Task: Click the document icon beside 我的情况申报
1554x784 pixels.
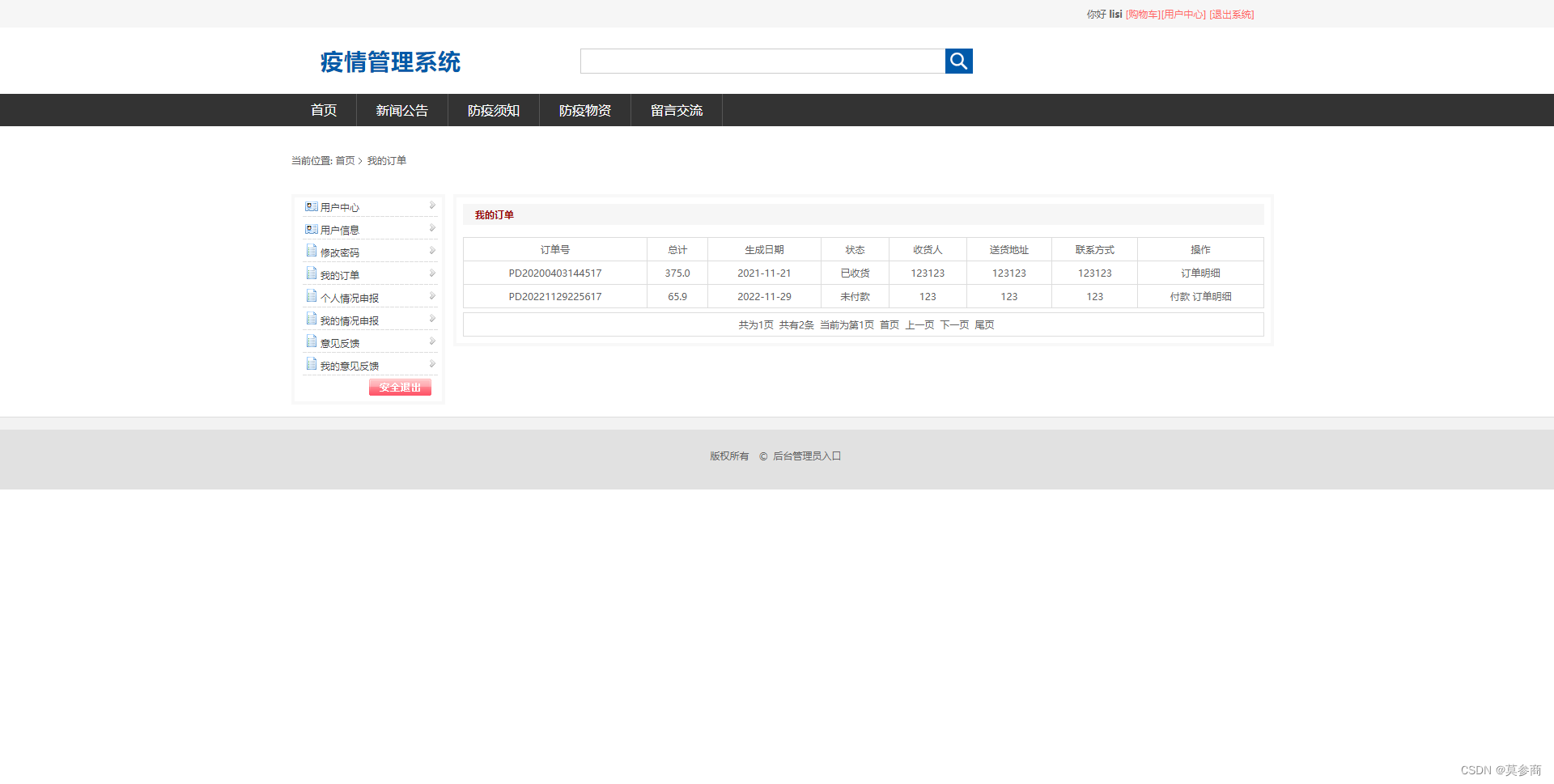Action: [x=312, y=319]
